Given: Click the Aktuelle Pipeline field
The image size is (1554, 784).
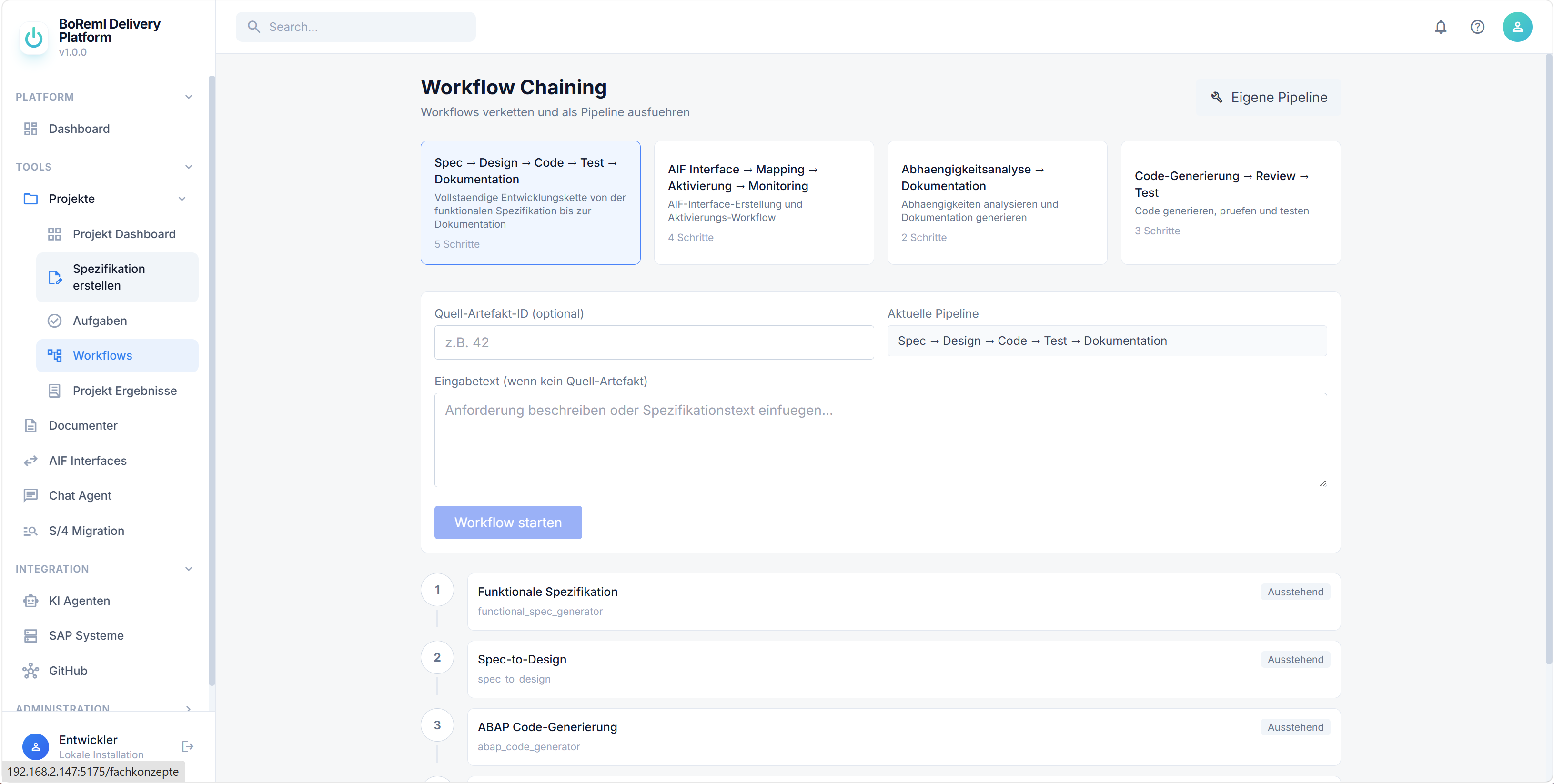Looking at the screenshot, I should click(1107, 341).
